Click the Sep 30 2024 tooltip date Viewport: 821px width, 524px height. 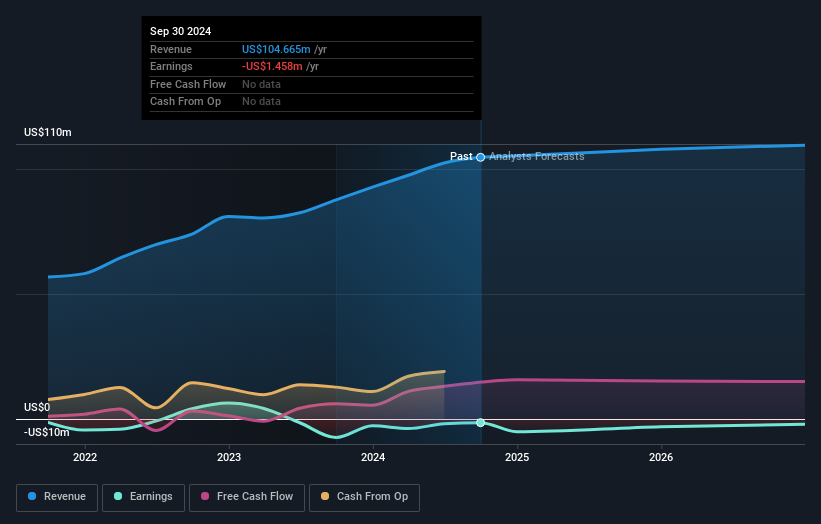[x=181, y=31]
